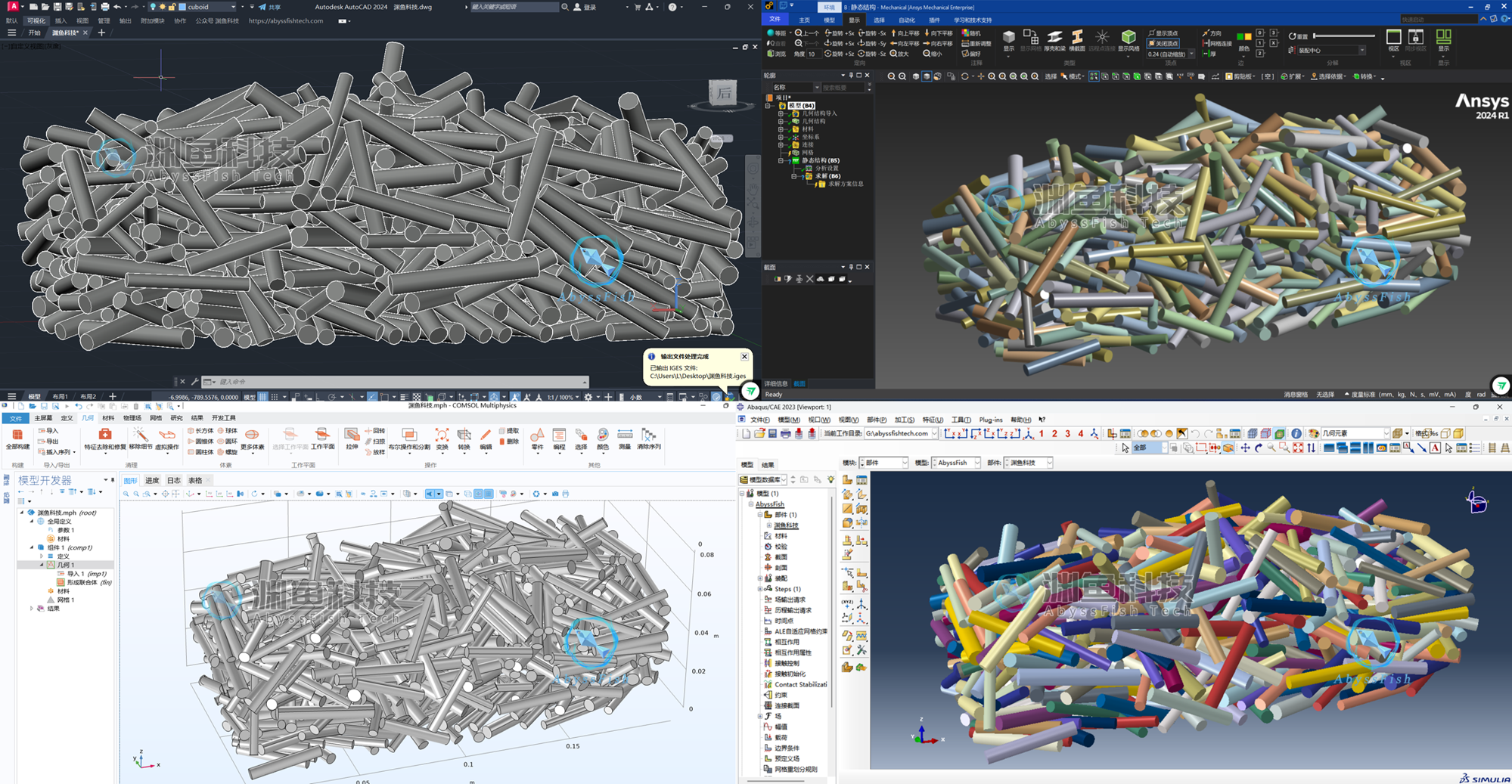Click the yellow edge color swatch in Ansys
The image size is (1512, 784).
point(1247,36)
